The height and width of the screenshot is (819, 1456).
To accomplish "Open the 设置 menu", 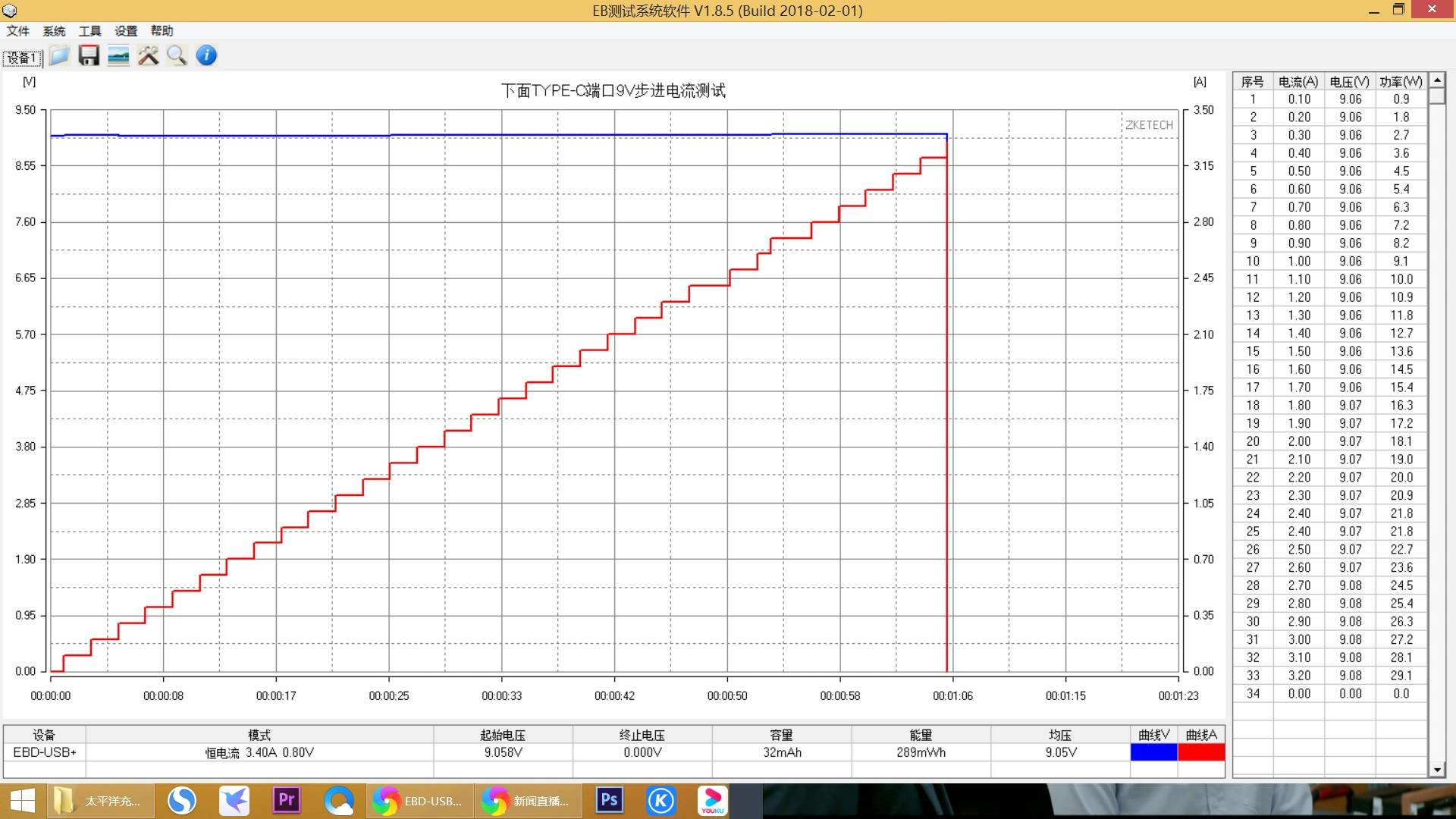I will [x=126, y=31].
